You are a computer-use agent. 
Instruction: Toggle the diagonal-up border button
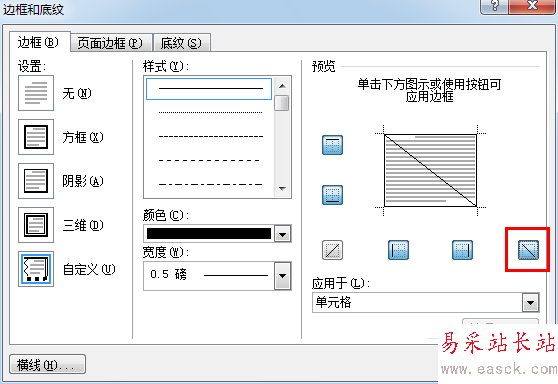click(x=332, y=250)
